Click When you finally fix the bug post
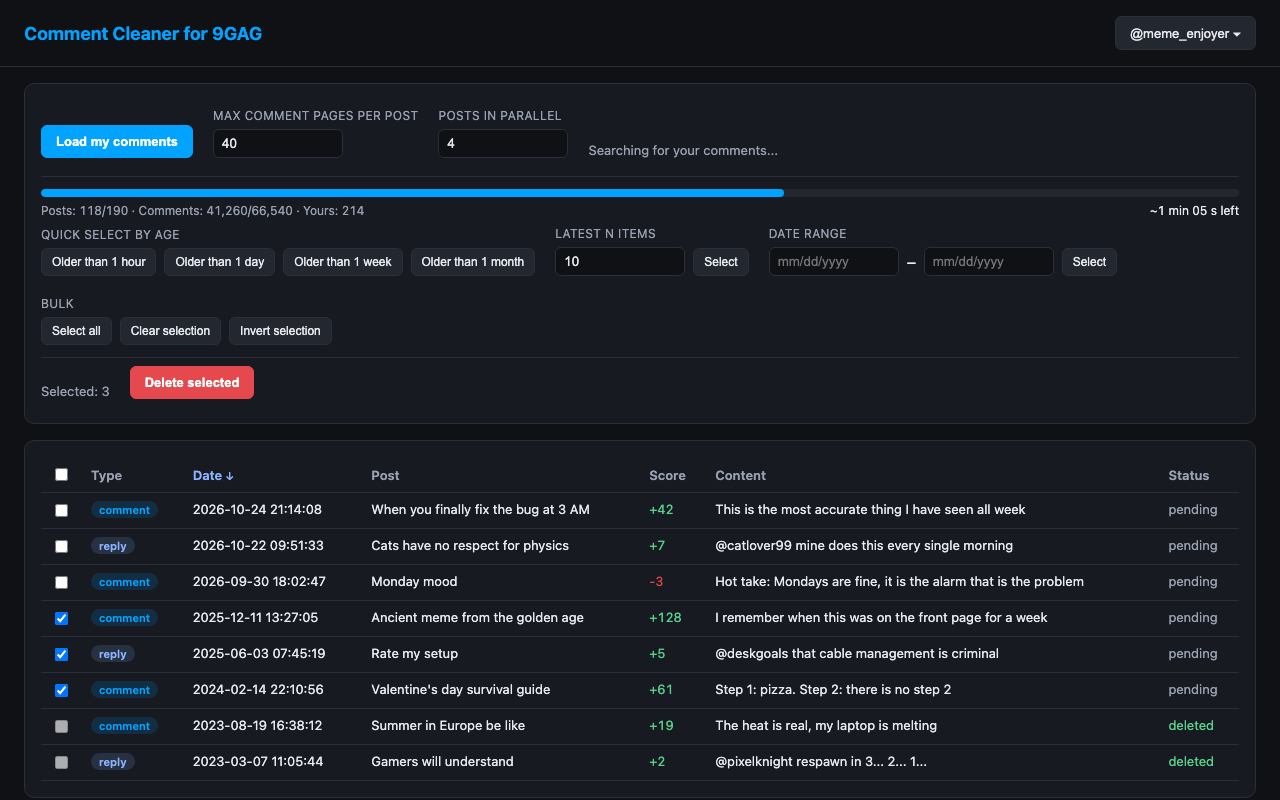1280x800 pixels. coord(480,510)
